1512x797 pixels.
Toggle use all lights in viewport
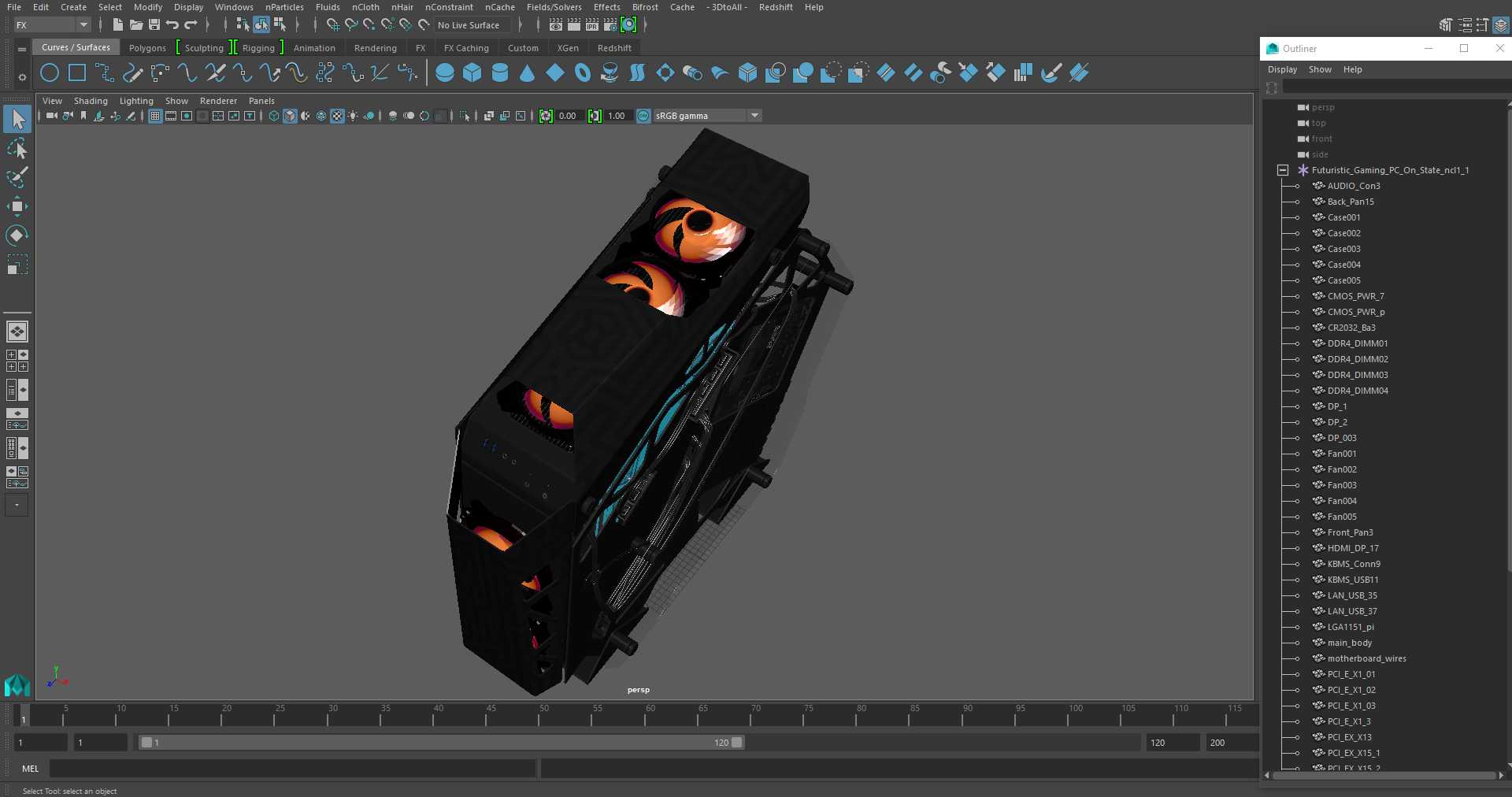[353, 116]
